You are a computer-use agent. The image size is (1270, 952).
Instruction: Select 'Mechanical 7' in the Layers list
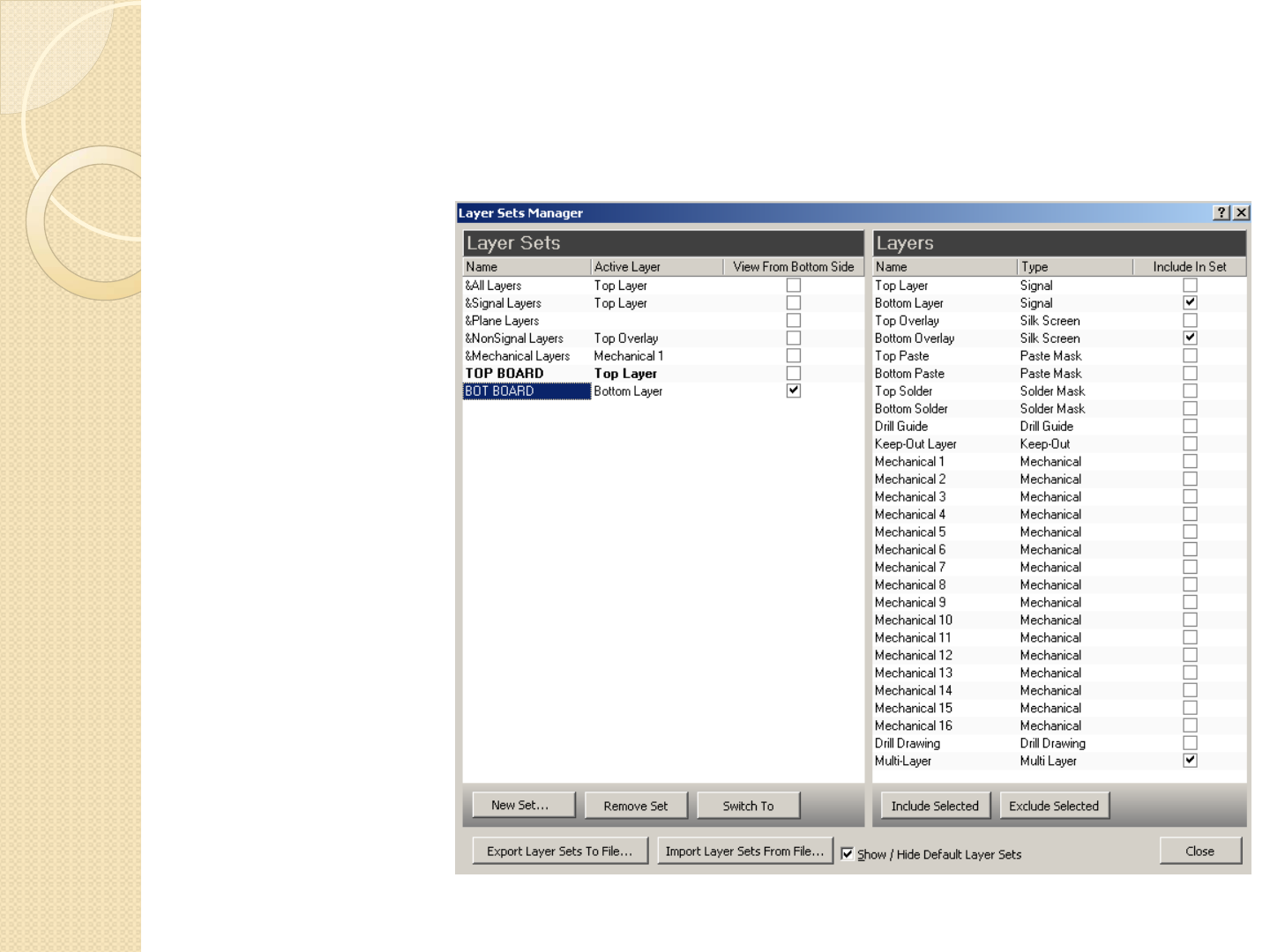click(910, 568)
